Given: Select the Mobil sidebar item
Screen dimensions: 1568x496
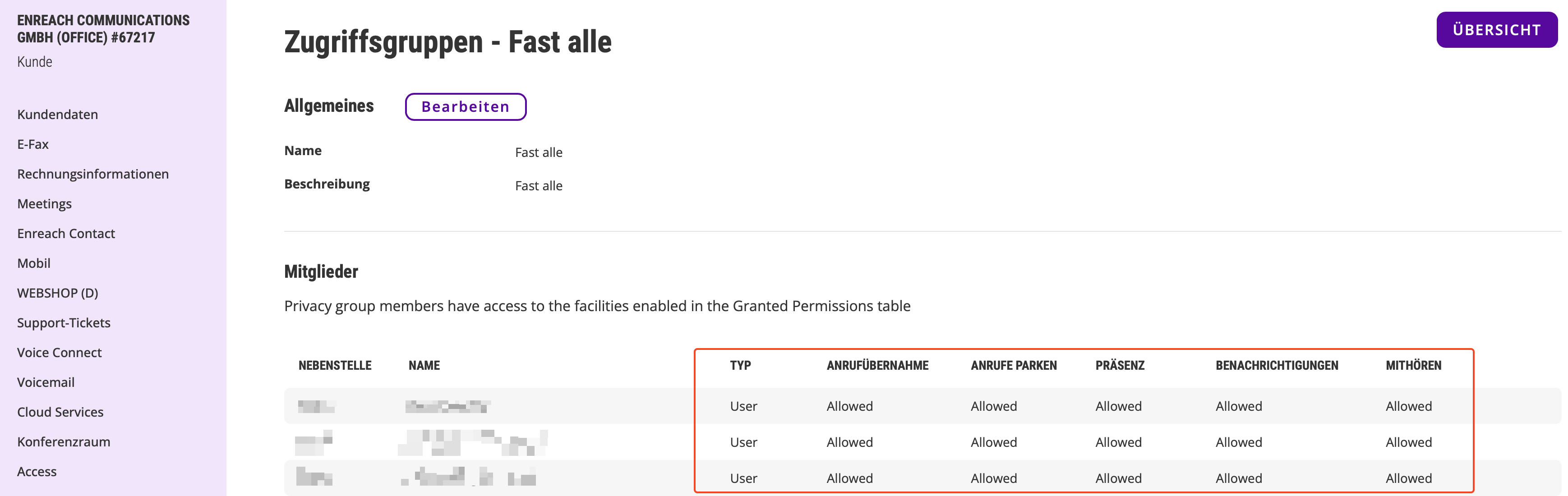Looking at the screenshot, I should click(34, 263).
